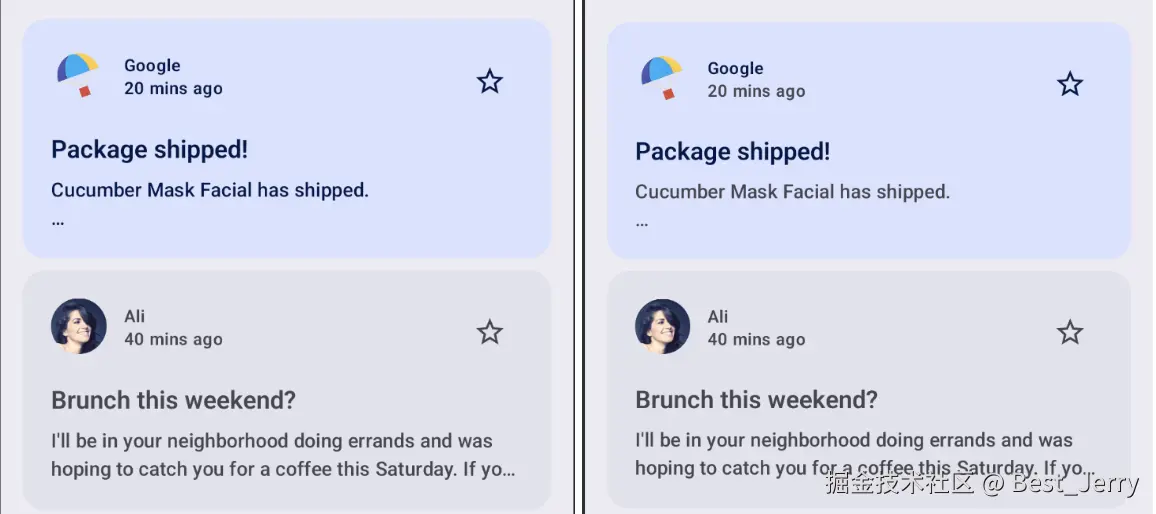Open 'Package shipped!' email in right panel
The image size is (1156, 514).
click(732, 152)
